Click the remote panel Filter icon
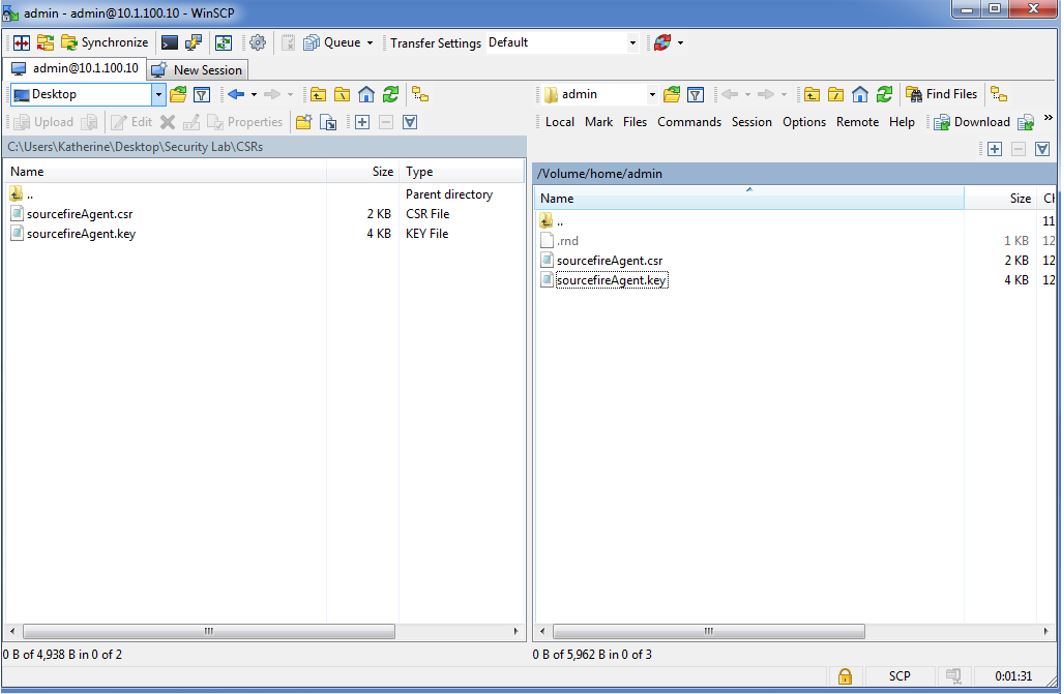 pyautogui.click(x=696, y=94)
